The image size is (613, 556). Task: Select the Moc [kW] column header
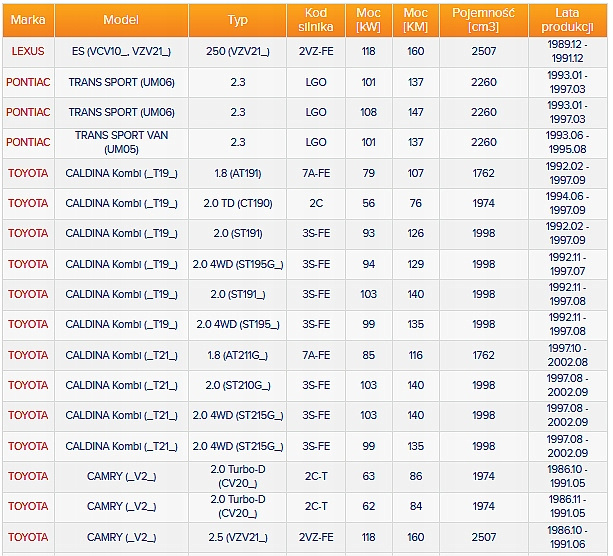tap(369, 20)
